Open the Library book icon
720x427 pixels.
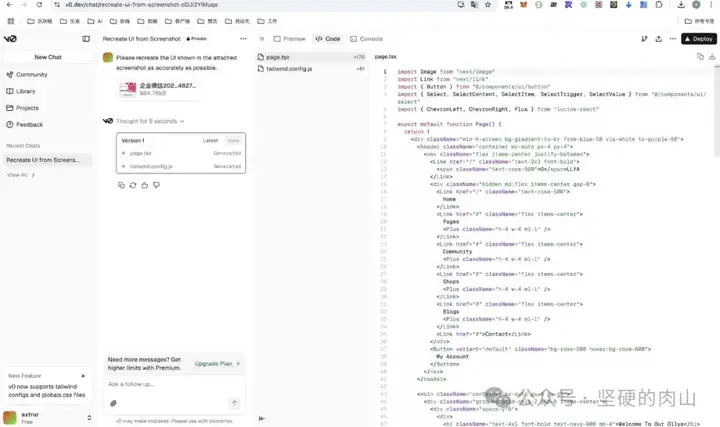pos(10,91)
